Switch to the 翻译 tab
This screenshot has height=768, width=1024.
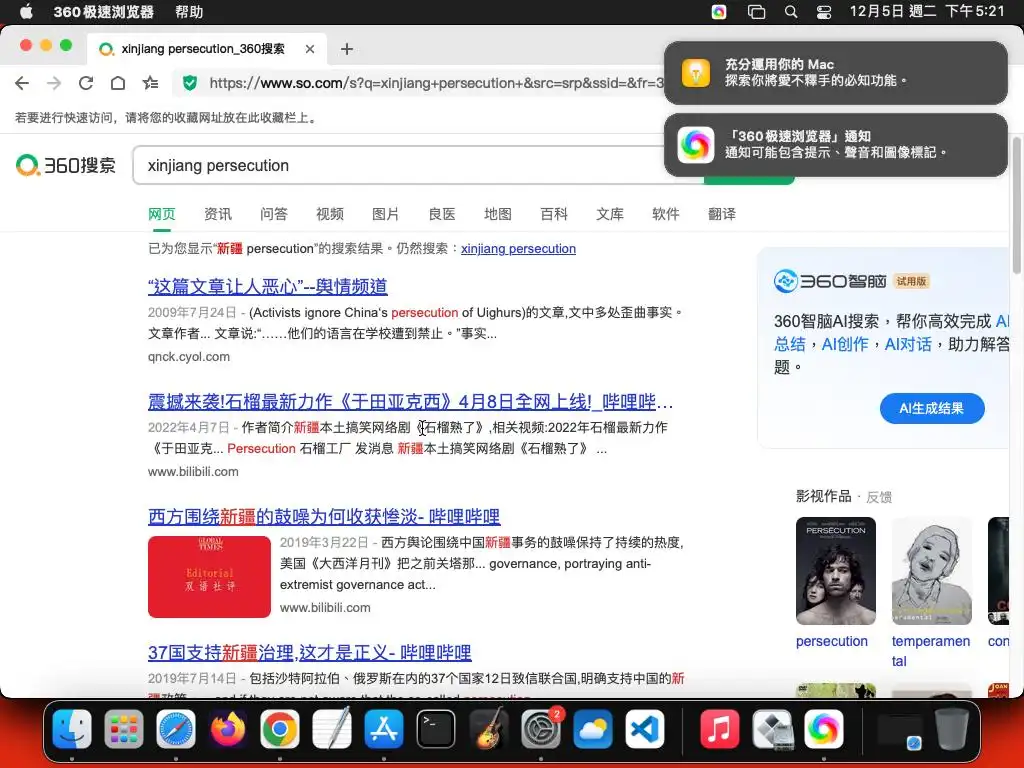pyautogui.click(x=722, y=214)
